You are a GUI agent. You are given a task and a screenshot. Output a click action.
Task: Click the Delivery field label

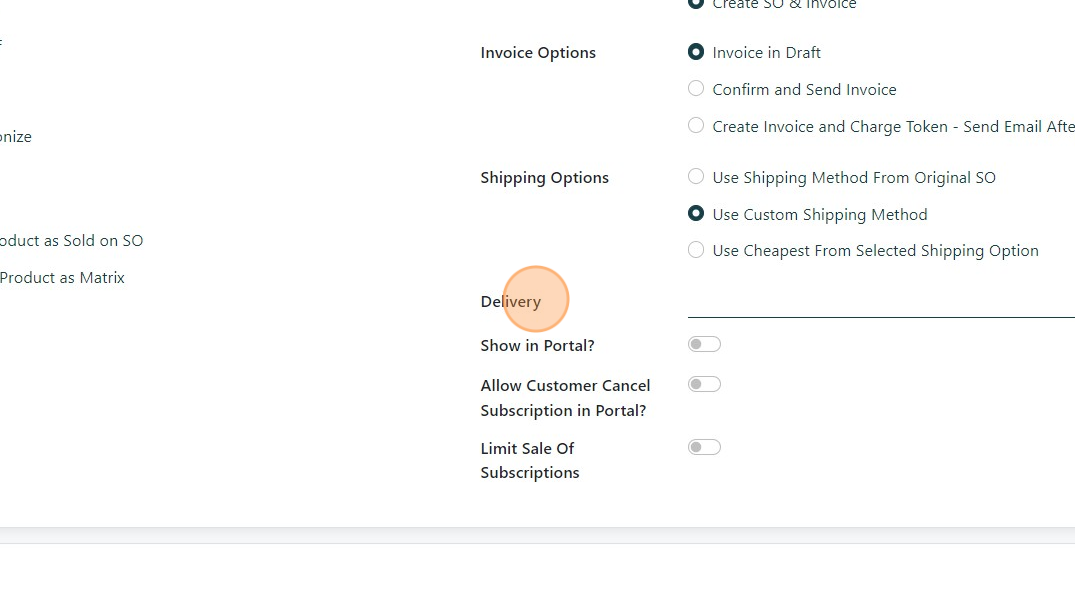coord(510,302)
